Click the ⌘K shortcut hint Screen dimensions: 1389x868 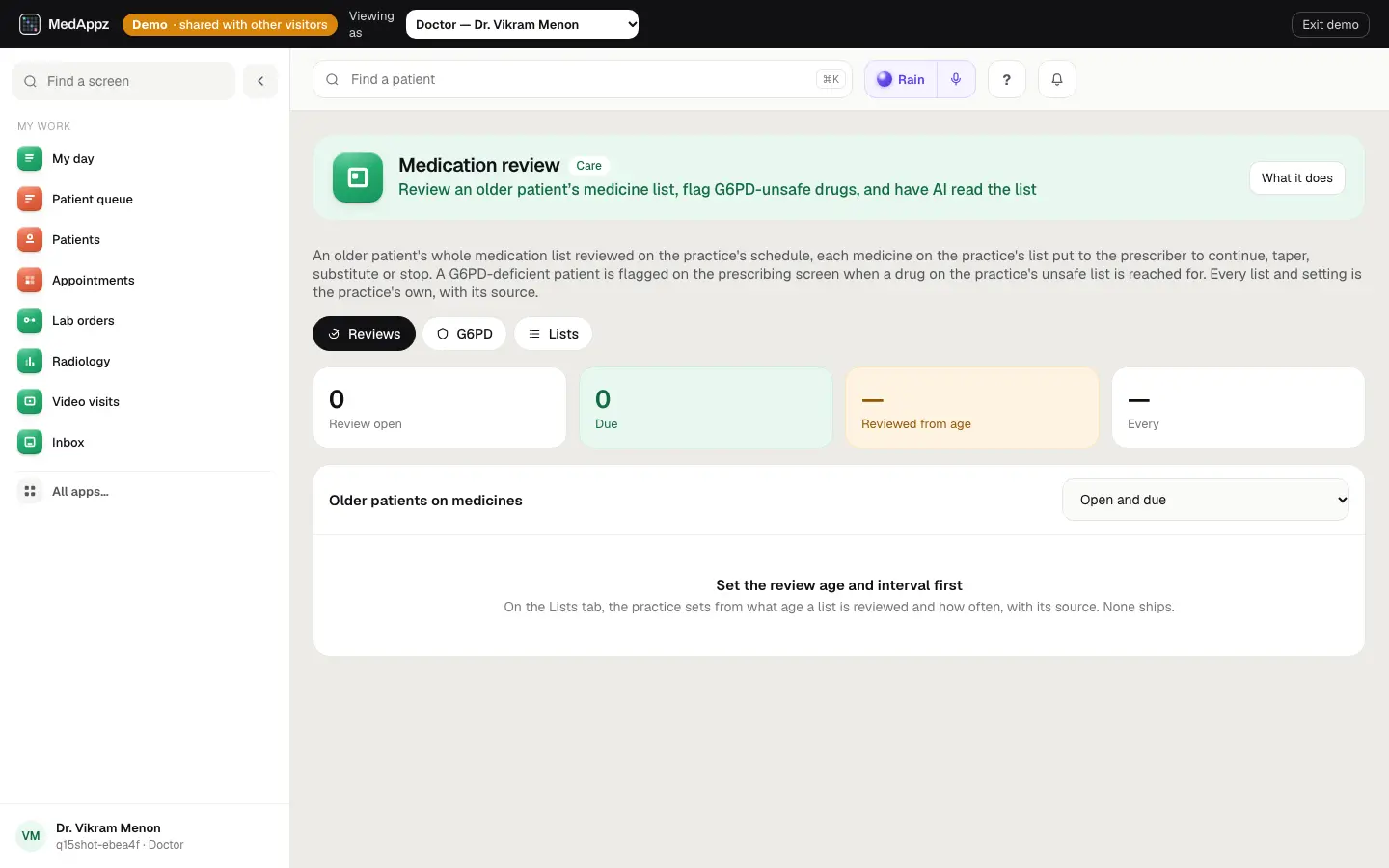831,79
